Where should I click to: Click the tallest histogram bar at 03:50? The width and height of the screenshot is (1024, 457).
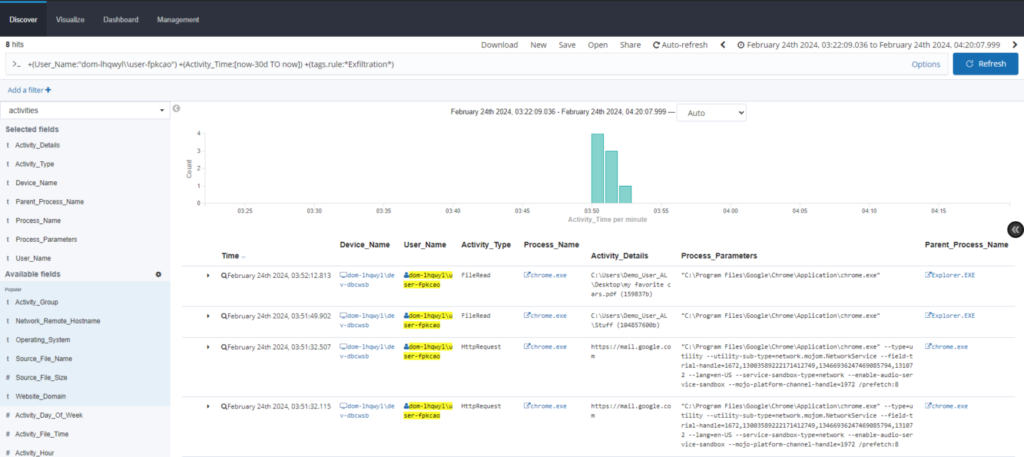tap(597, 167)
